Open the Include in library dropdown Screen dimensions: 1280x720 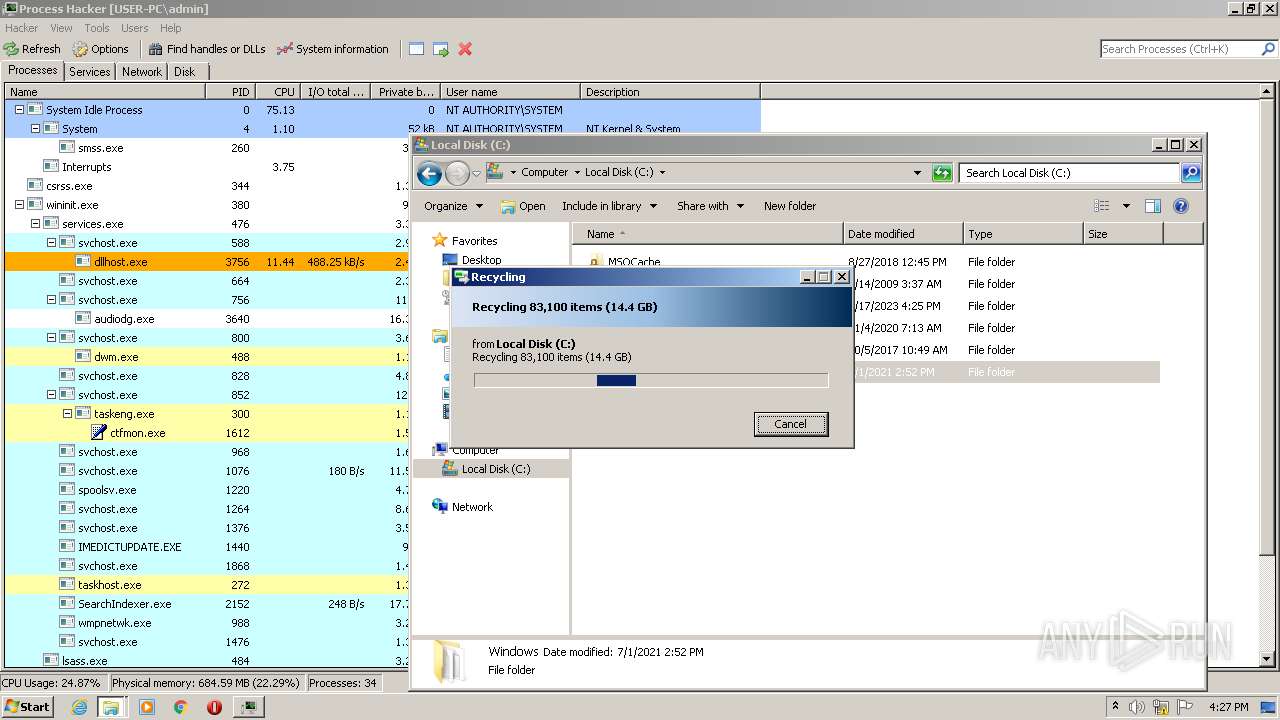point(609,206)
